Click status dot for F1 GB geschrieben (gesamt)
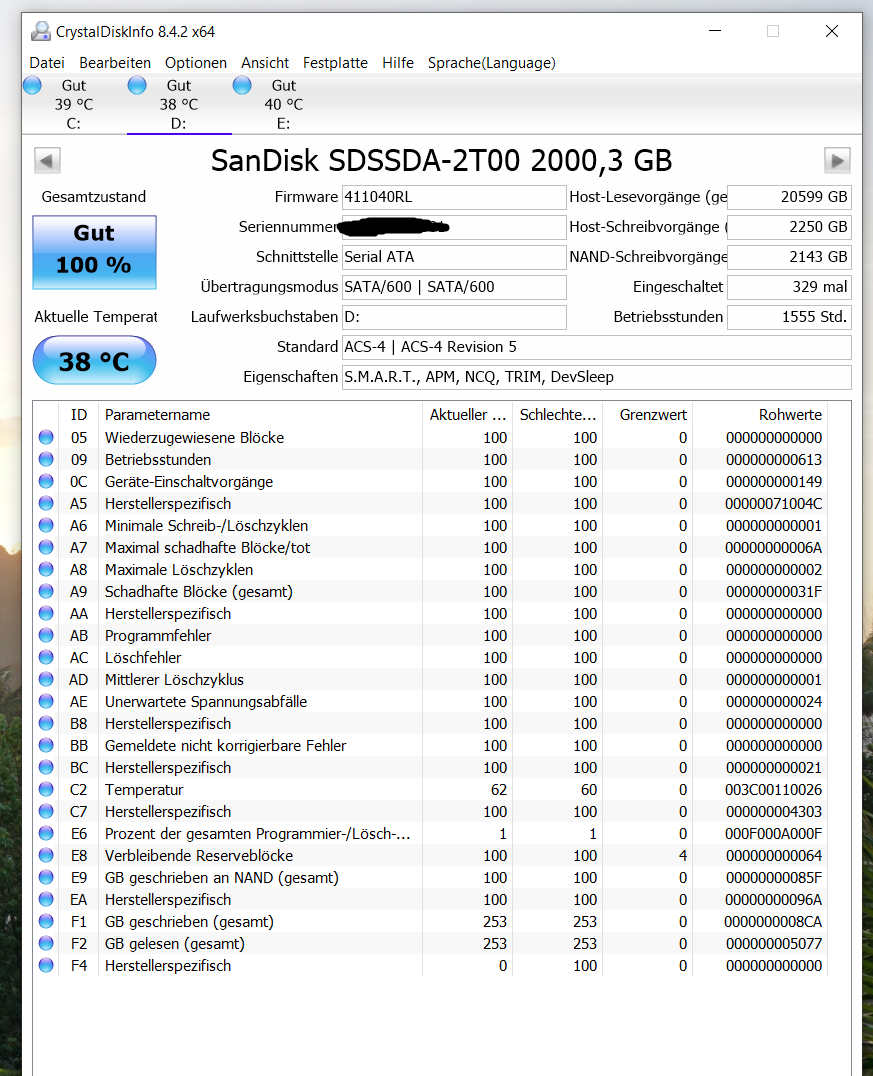Image resolution: width=873 pixels, height=1076 pixels. tap(46, 921)
